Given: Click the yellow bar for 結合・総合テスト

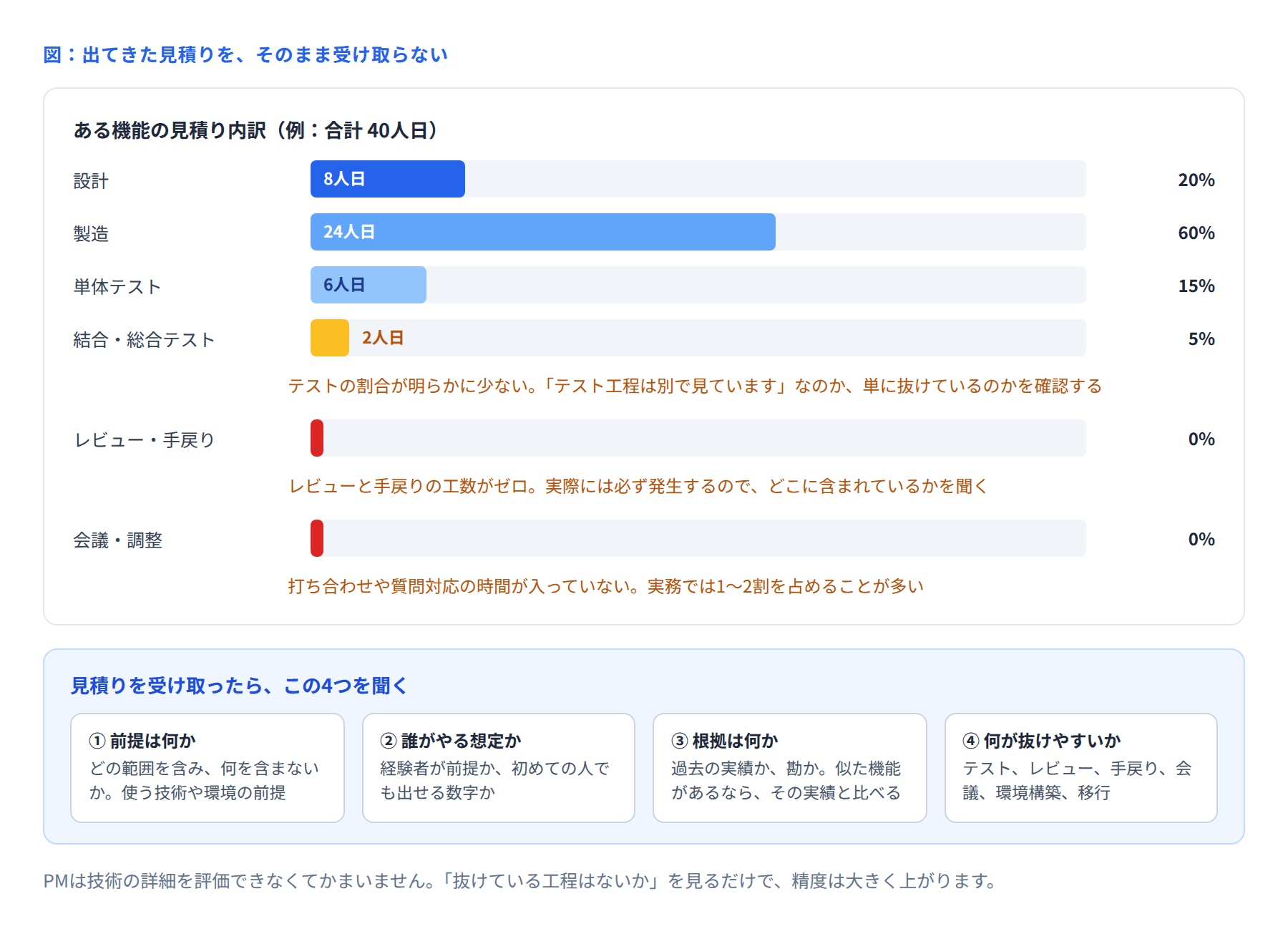Looking at the screenshot, I should click(x=330, y=338).
